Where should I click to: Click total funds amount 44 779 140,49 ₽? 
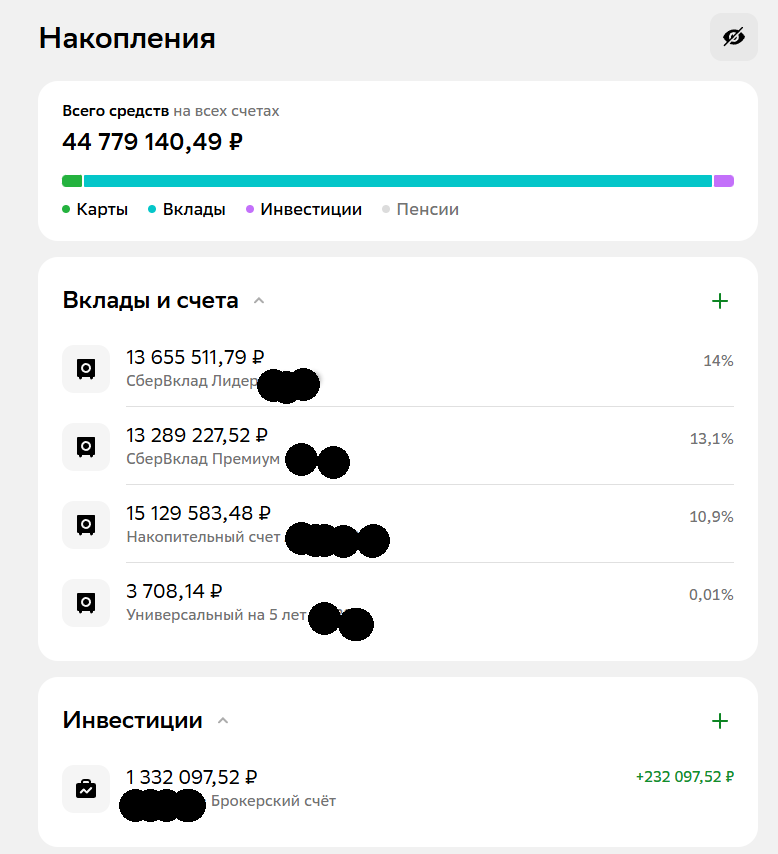point(152,142)
